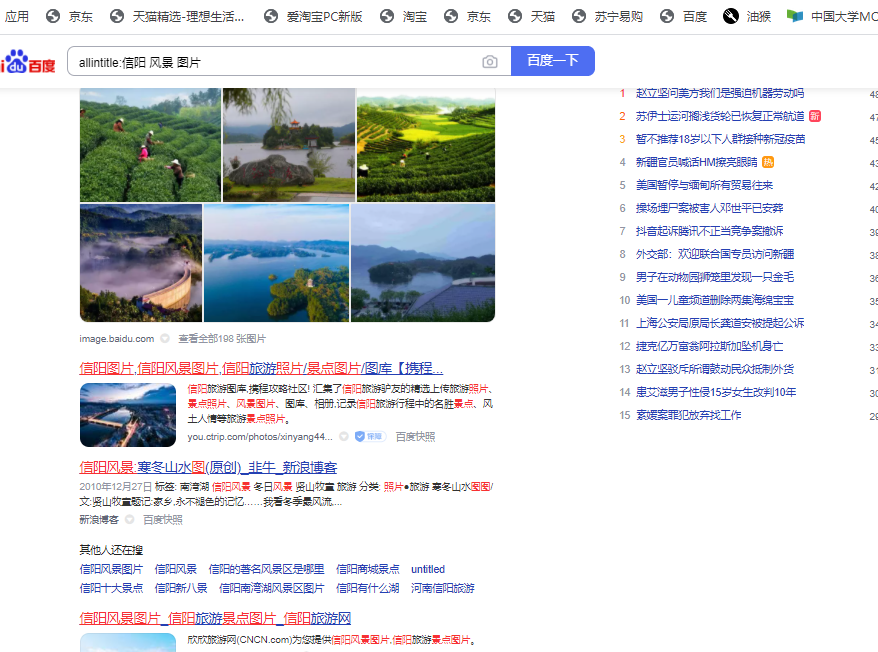Screen dimensions: 878x652
Task: Click the you.ctrip.com/photos URL
Action: tap(260, 436)
